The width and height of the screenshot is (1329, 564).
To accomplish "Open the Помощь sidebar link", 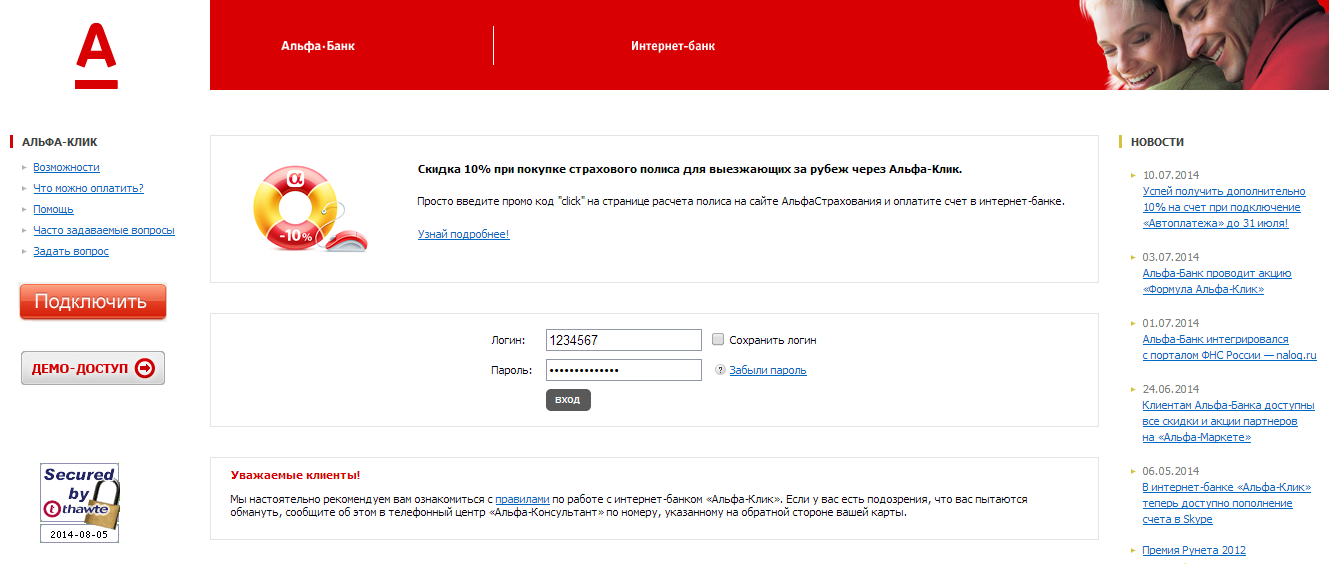I will (x=53, y=209).
